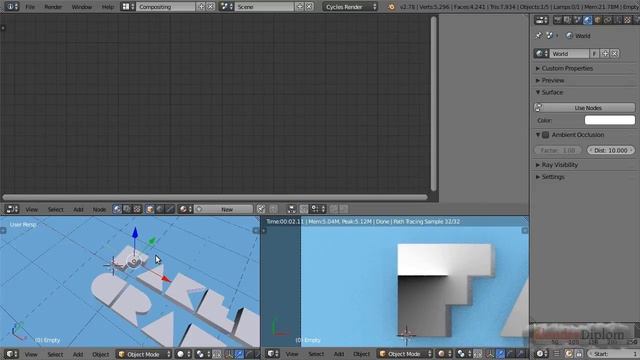Open the node editor Select menu
The width and height of the screenshot is (640, 360).
(x=56, y=209)
